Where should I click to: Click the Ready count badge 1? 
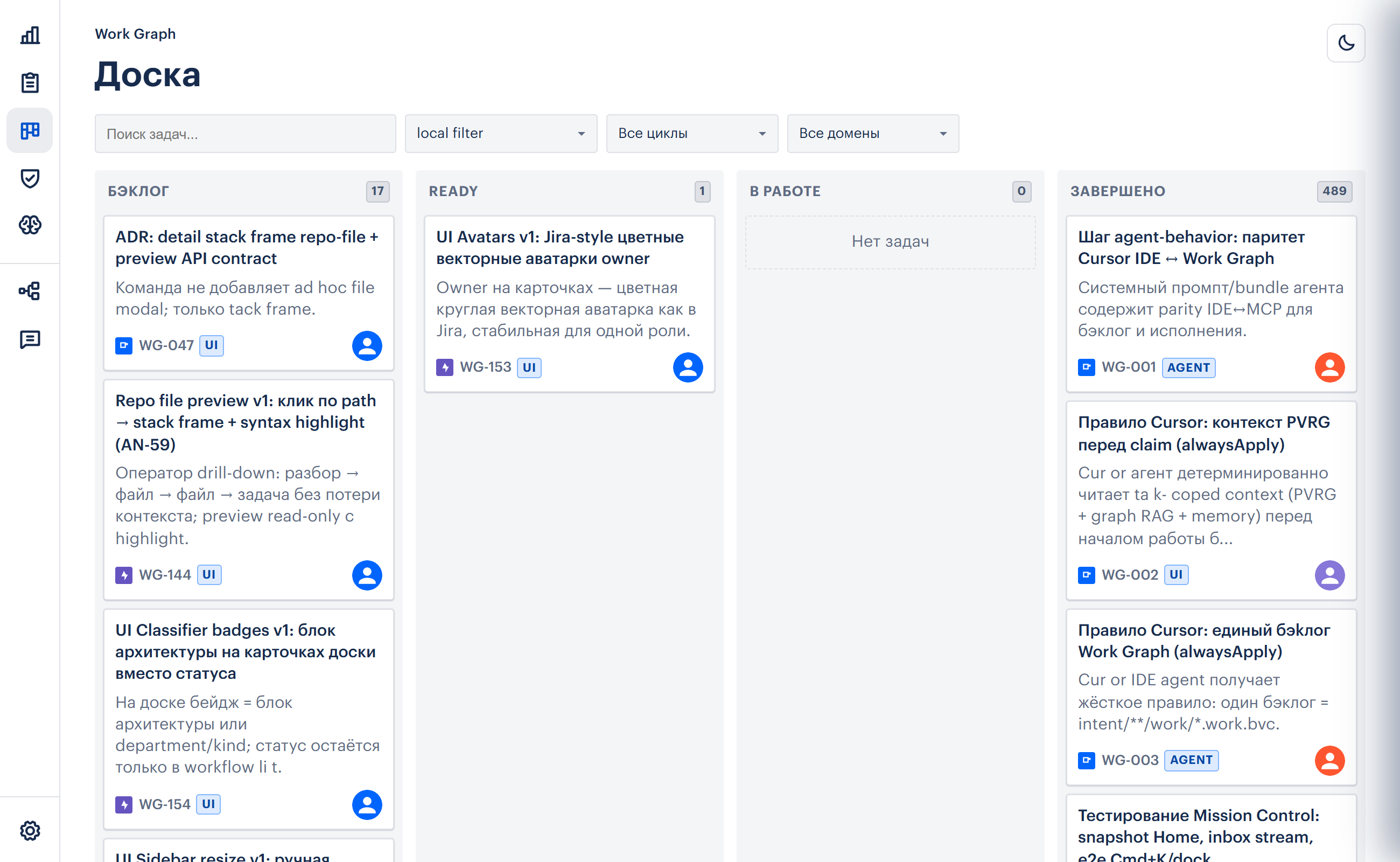point(702,192)
